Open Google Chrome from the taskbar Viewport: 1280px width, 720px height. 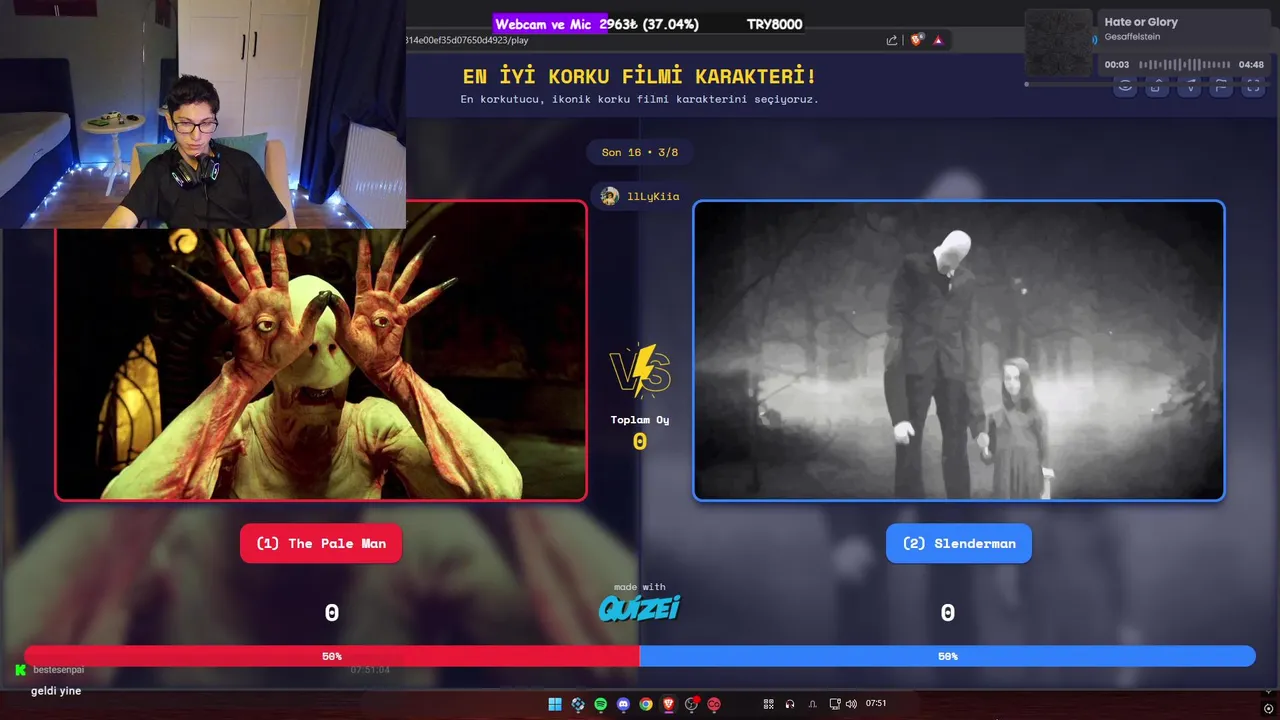646,704
